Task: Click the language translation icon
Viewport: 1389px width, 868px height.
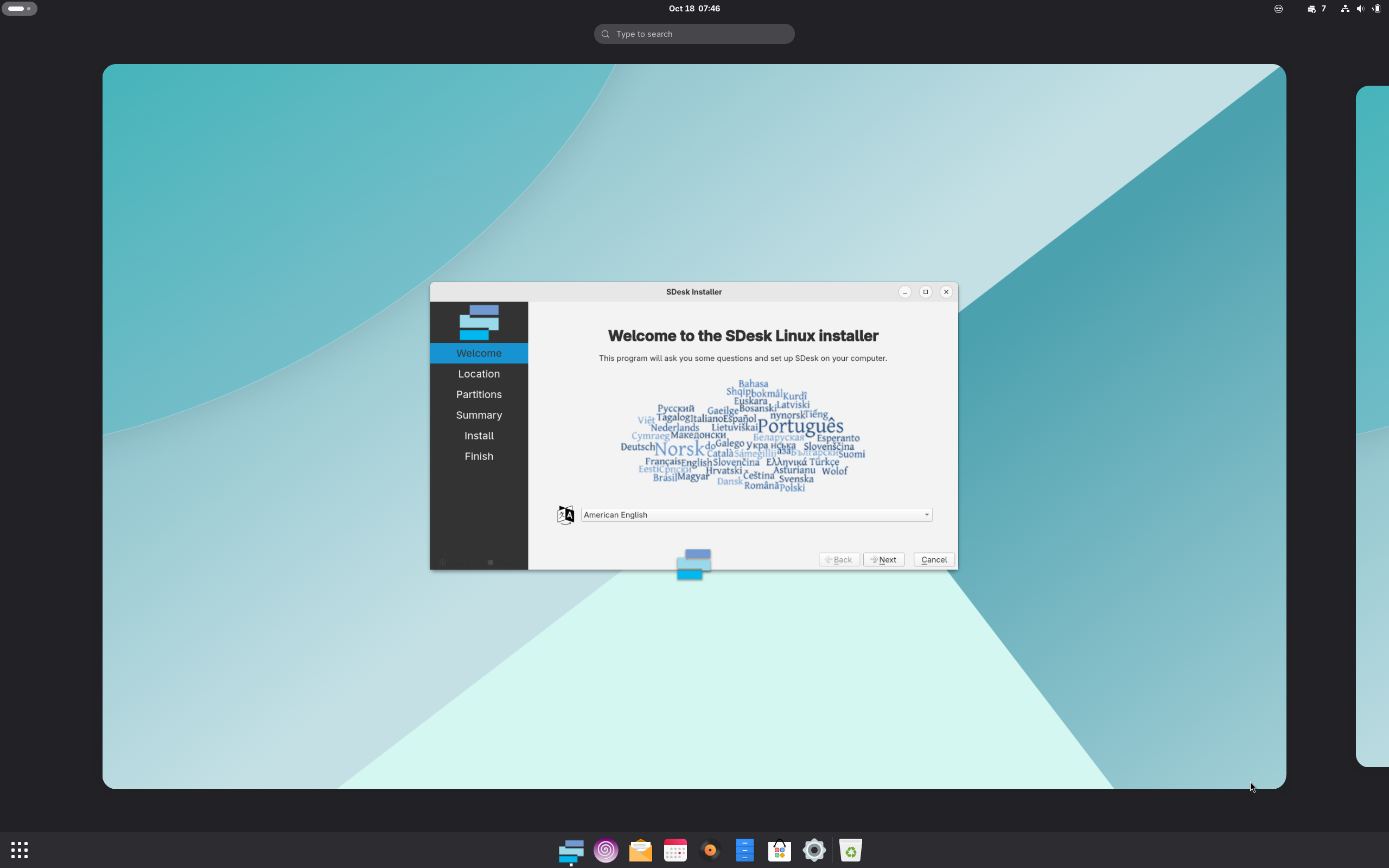Action: (565, 514)
